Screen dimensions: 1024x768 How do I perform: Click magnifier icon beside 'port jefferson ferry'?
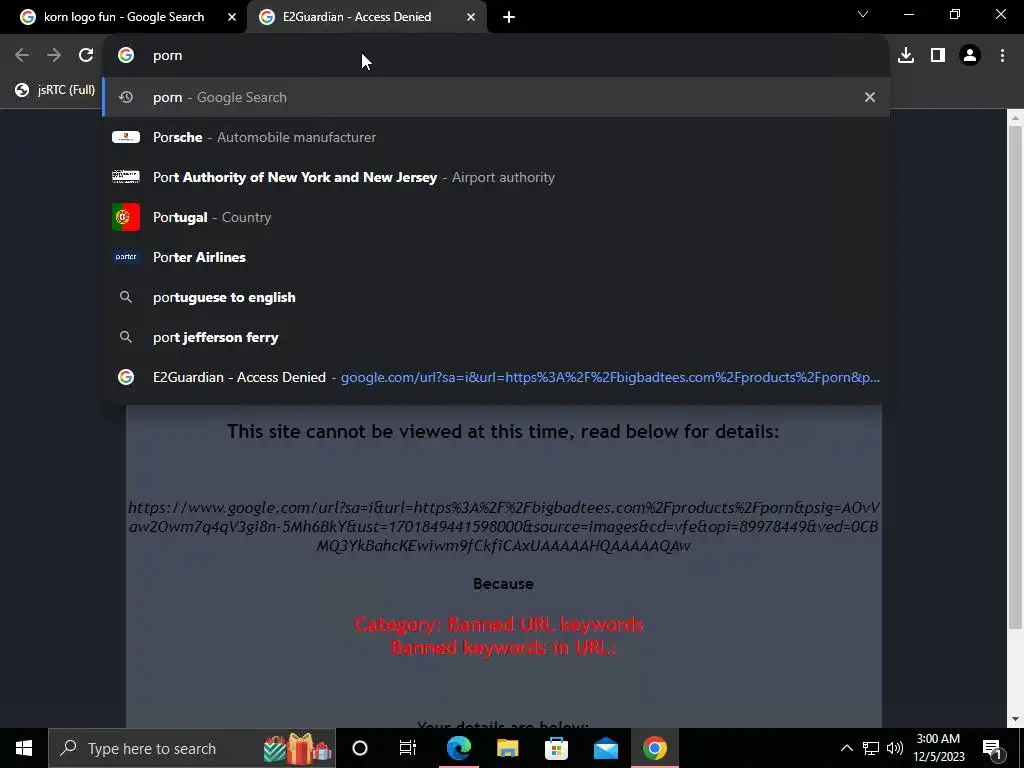[x=126, y=337]
